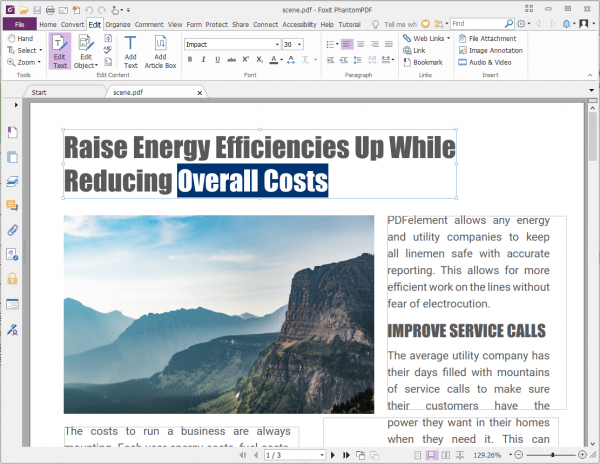Image resolution: width=600 pixels, height=464 pixels.
Task: Apply strikethrough formatting
Action: pyautogui.click(x=232, y=59)
